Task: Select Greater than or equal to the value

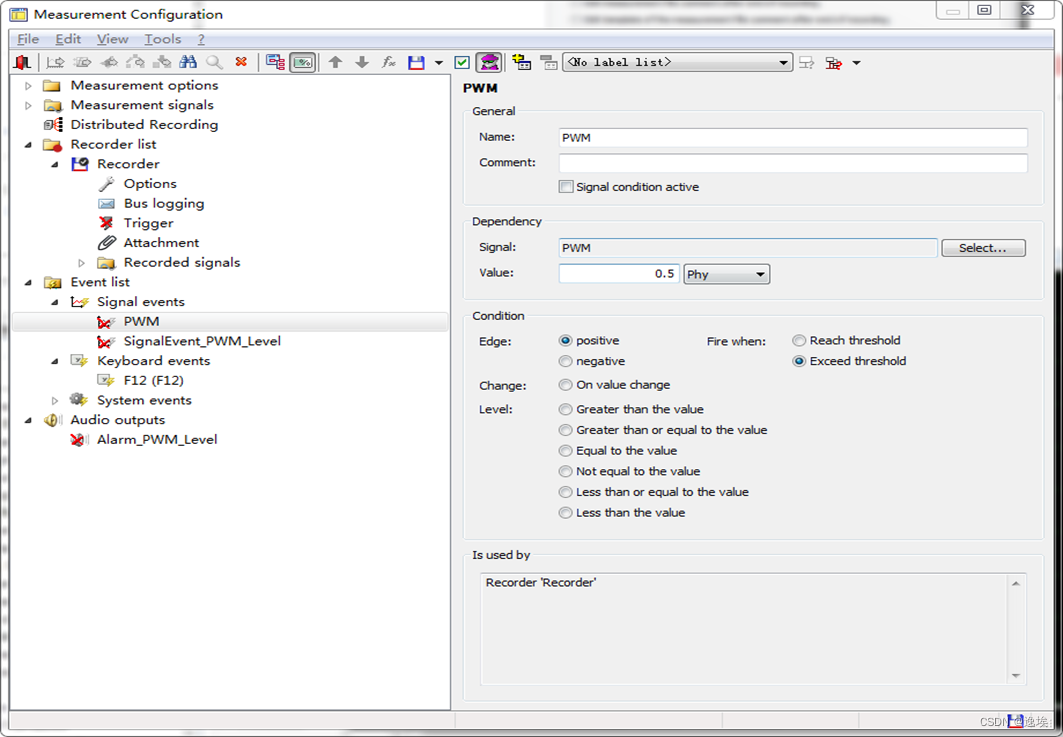Action: point(565,430)
